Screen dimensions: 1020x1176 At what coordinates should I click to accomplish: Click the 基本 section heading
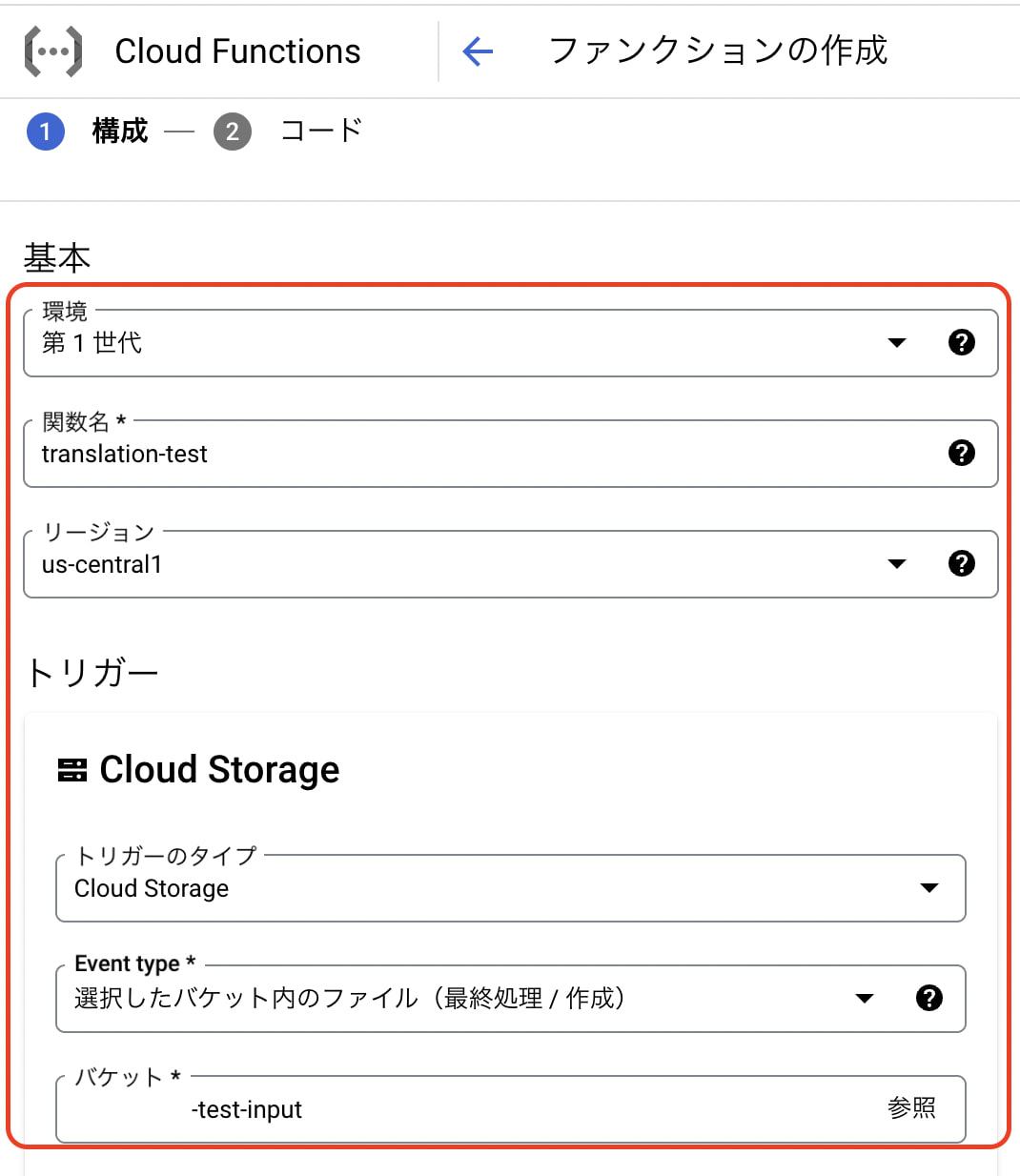click(57, 258)
